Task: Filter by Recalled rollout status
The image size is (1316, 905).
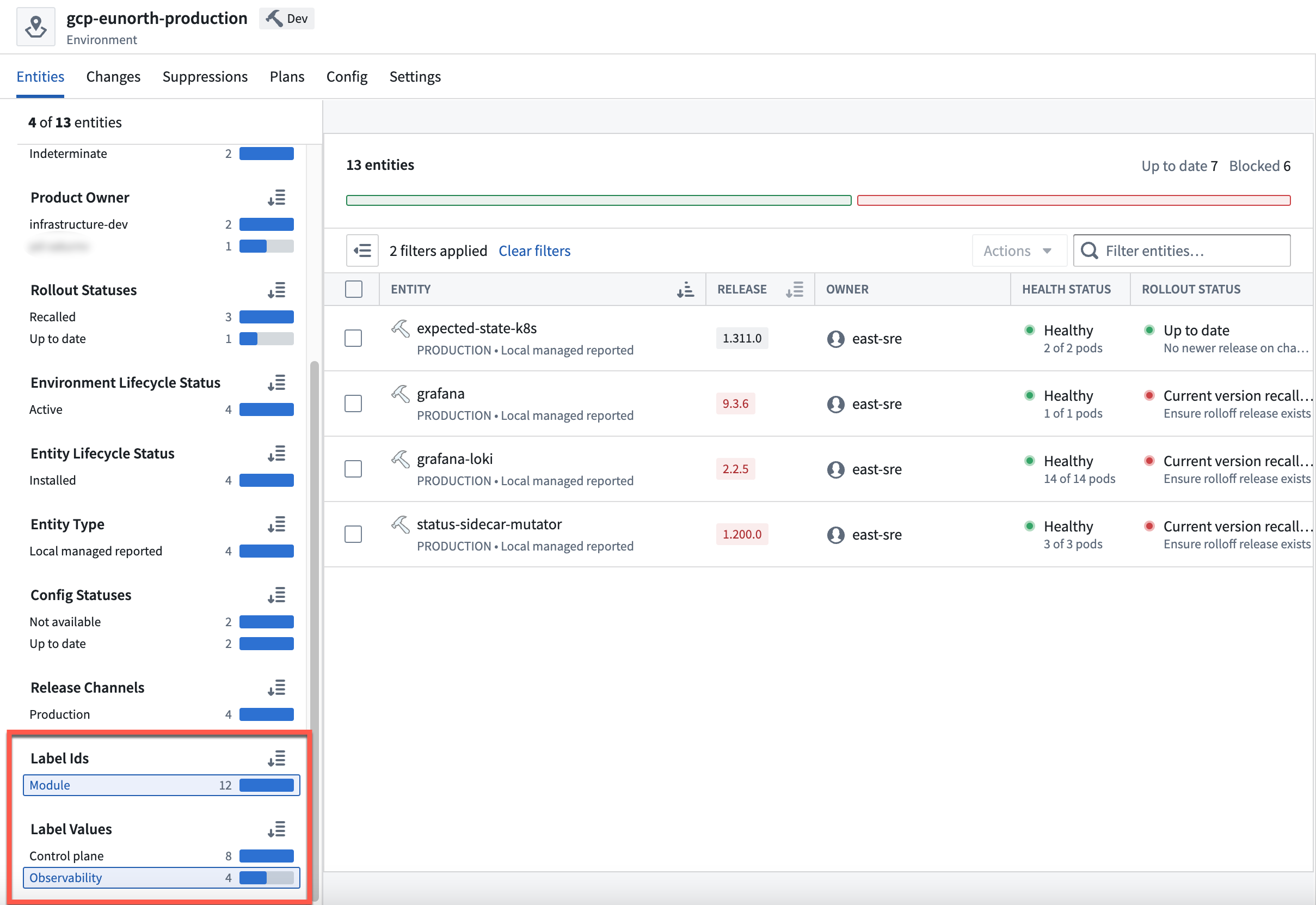Action: coord(162,317)
